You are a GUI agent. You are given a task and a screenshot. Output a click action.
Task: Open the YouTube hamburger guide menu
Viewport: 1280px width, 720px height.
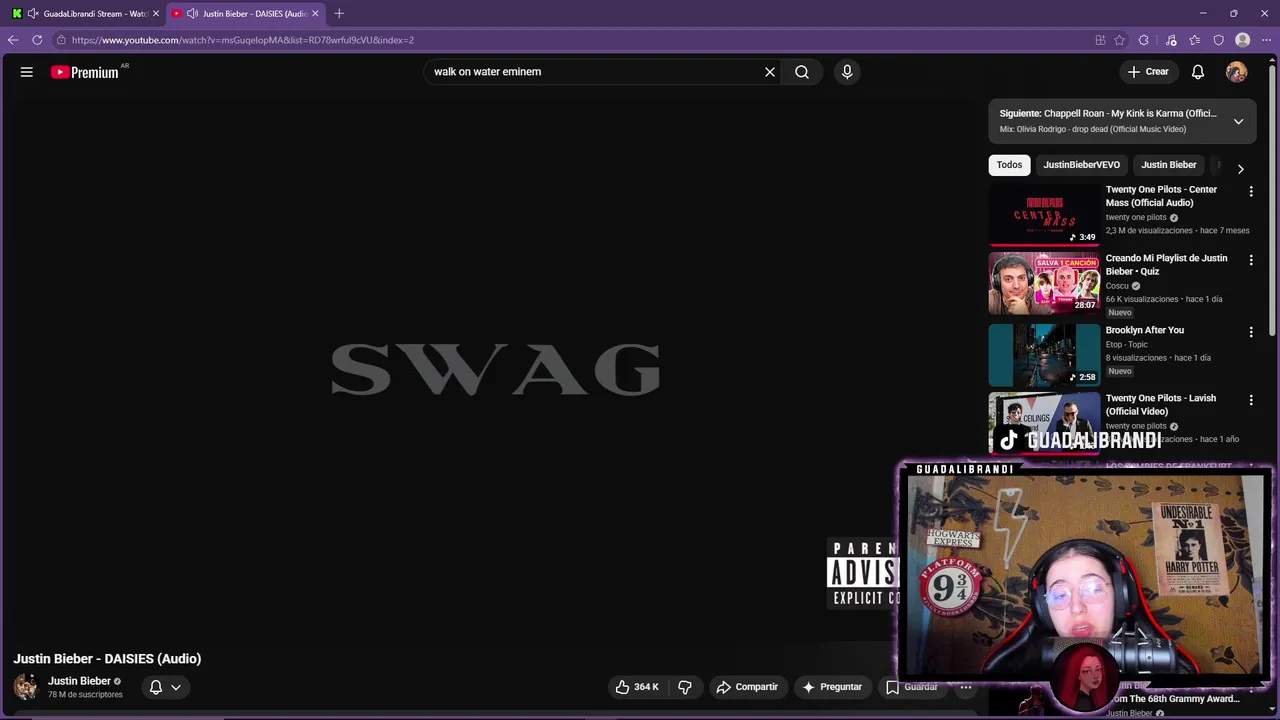click(27, 72)
